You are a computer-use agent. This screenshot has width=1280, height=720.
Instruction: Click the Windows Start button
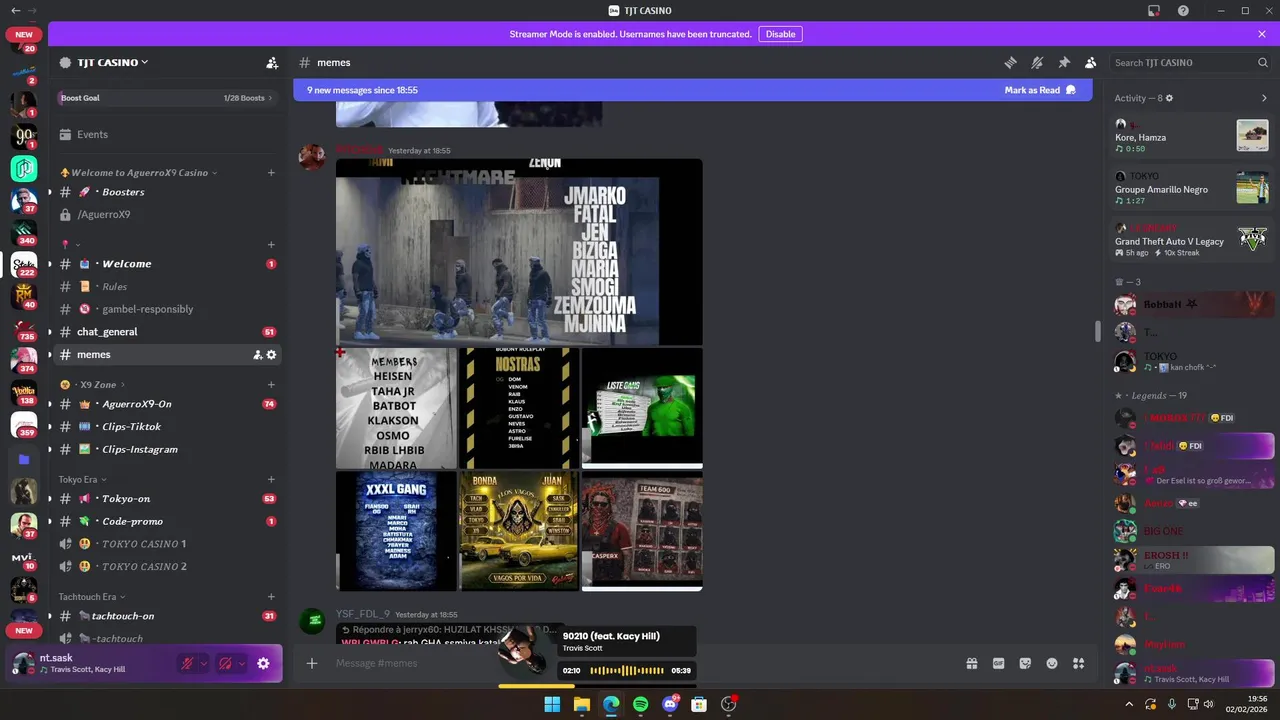552,704
